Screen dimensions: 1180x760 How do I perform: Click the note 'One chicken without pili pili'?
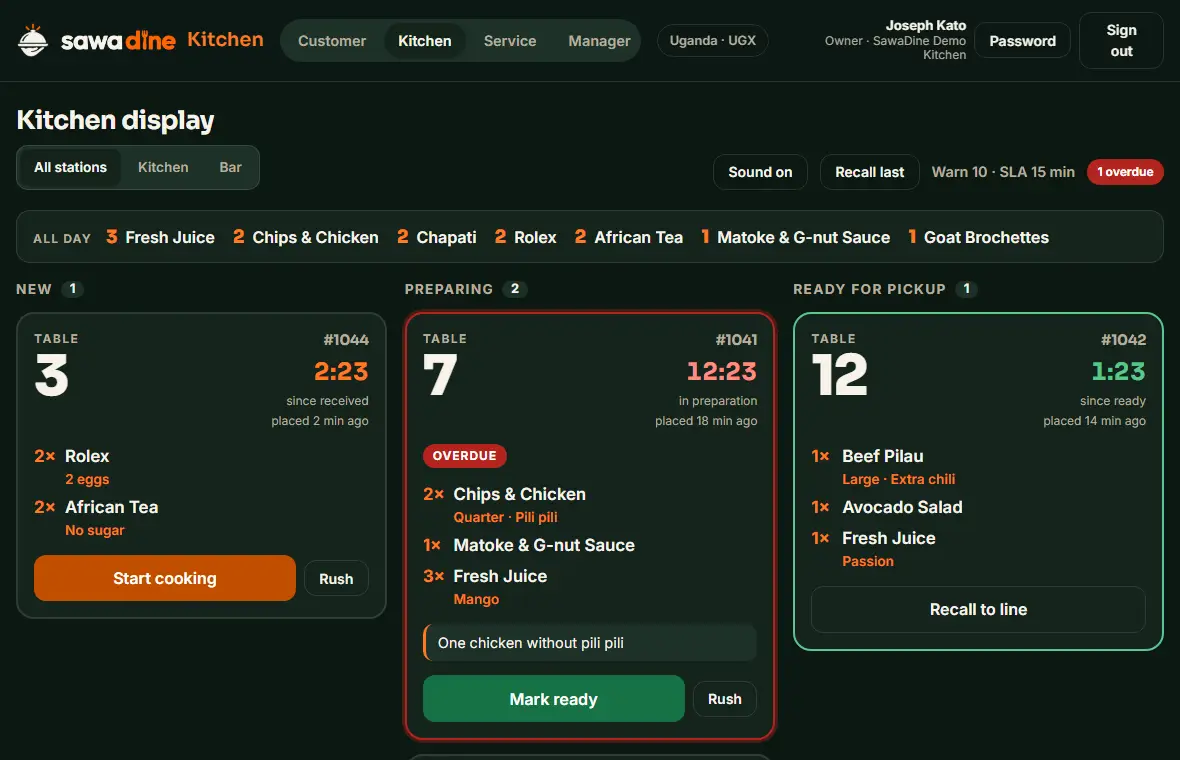(590, 643)
